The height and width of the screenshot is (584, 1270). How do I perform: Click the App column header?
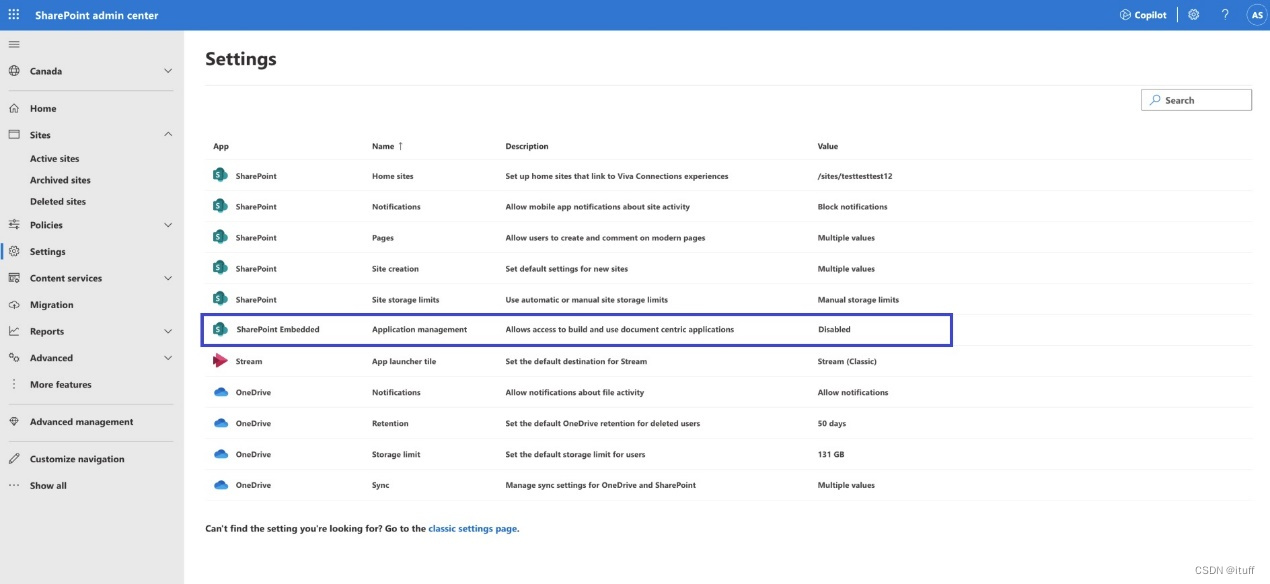point(221,146)
